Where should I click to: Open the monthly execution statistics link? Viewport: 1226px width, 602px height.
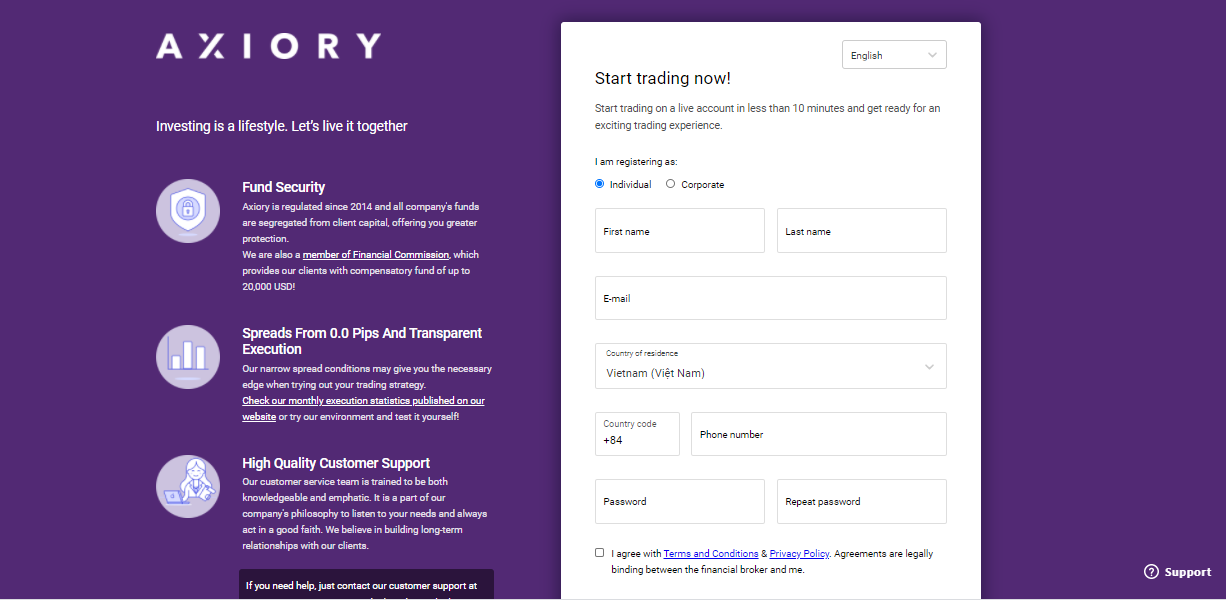point(363,408)
